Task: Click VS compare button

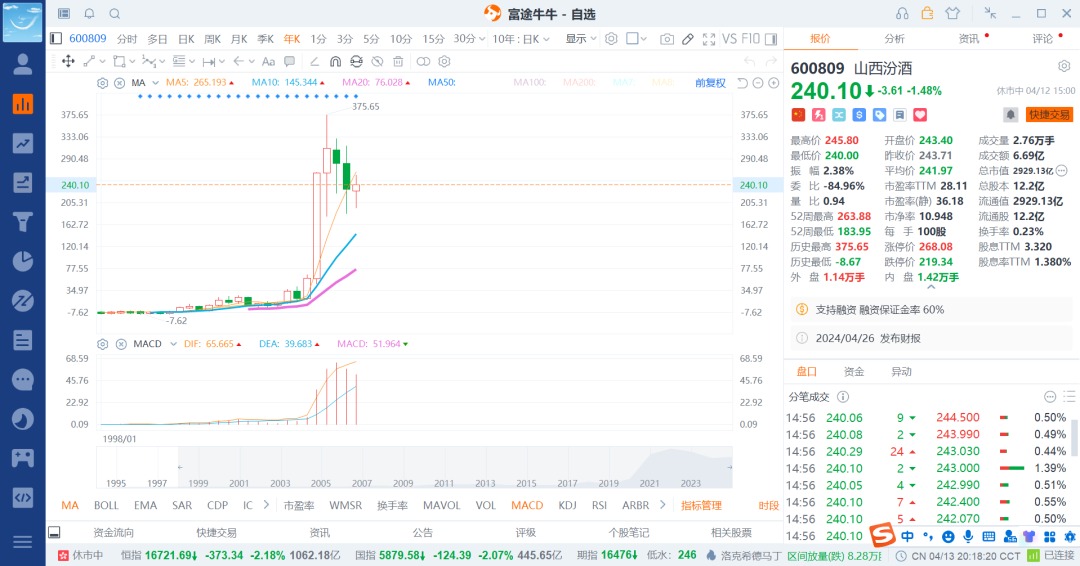Action: pyautogui.click(x=729, y=39)
